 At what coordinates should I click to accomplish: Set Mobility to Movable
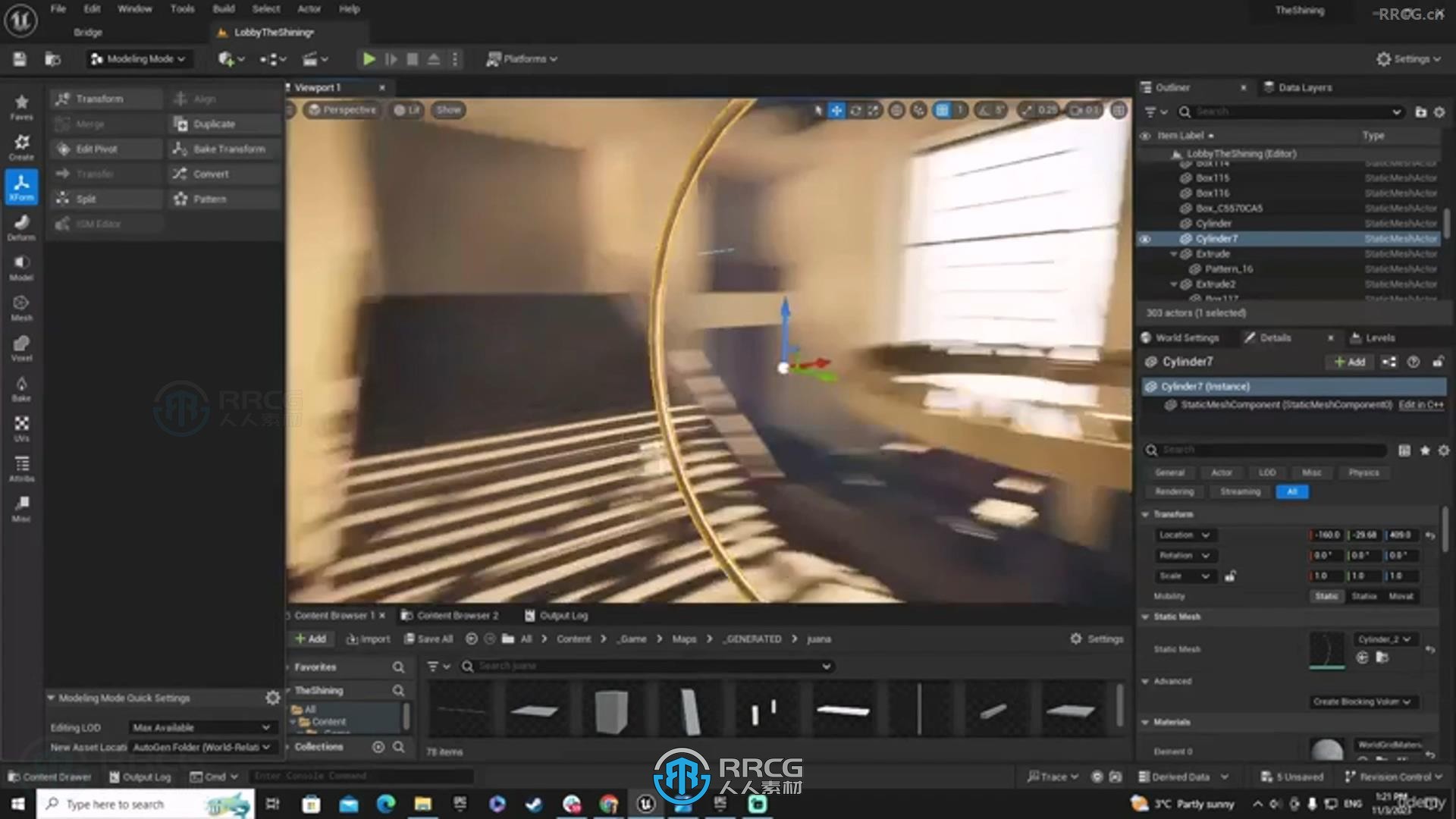click(1401, 596)
